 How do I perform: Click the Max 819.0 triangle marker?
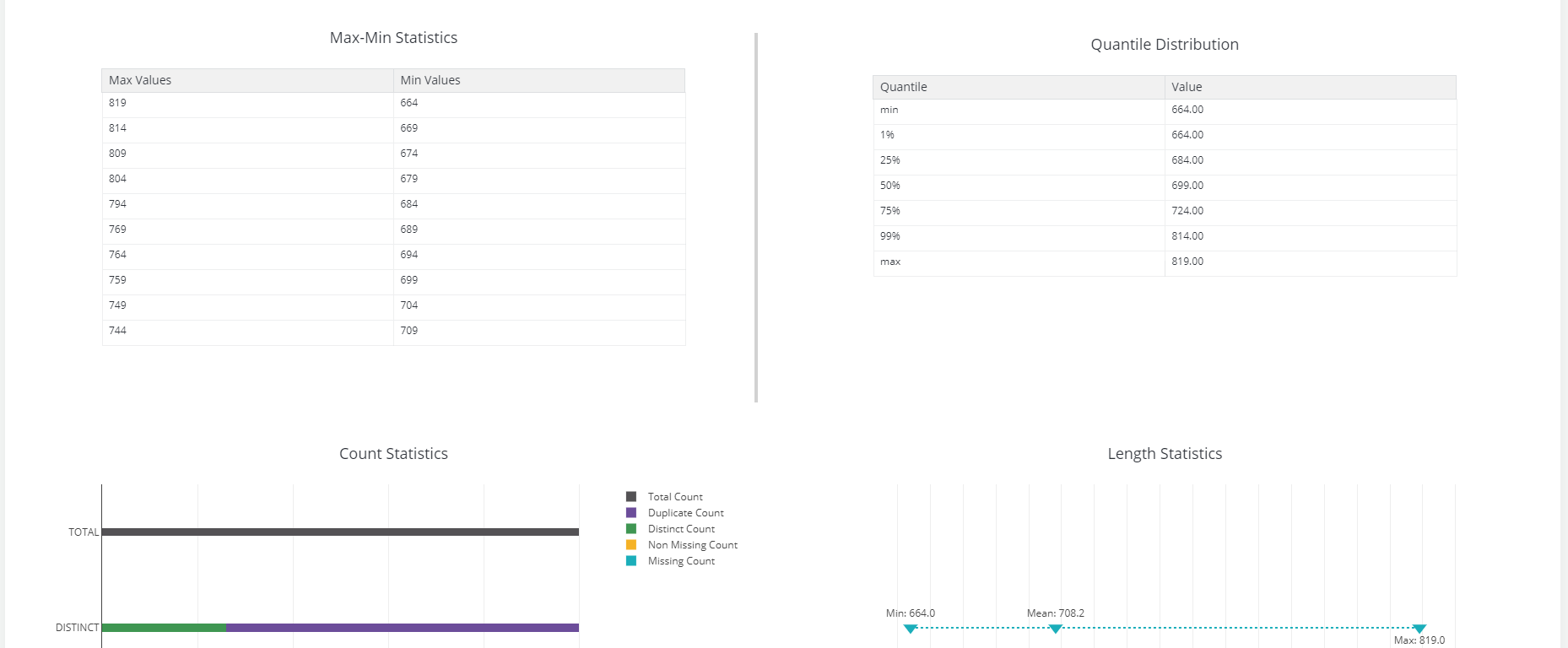[1419, 629]
